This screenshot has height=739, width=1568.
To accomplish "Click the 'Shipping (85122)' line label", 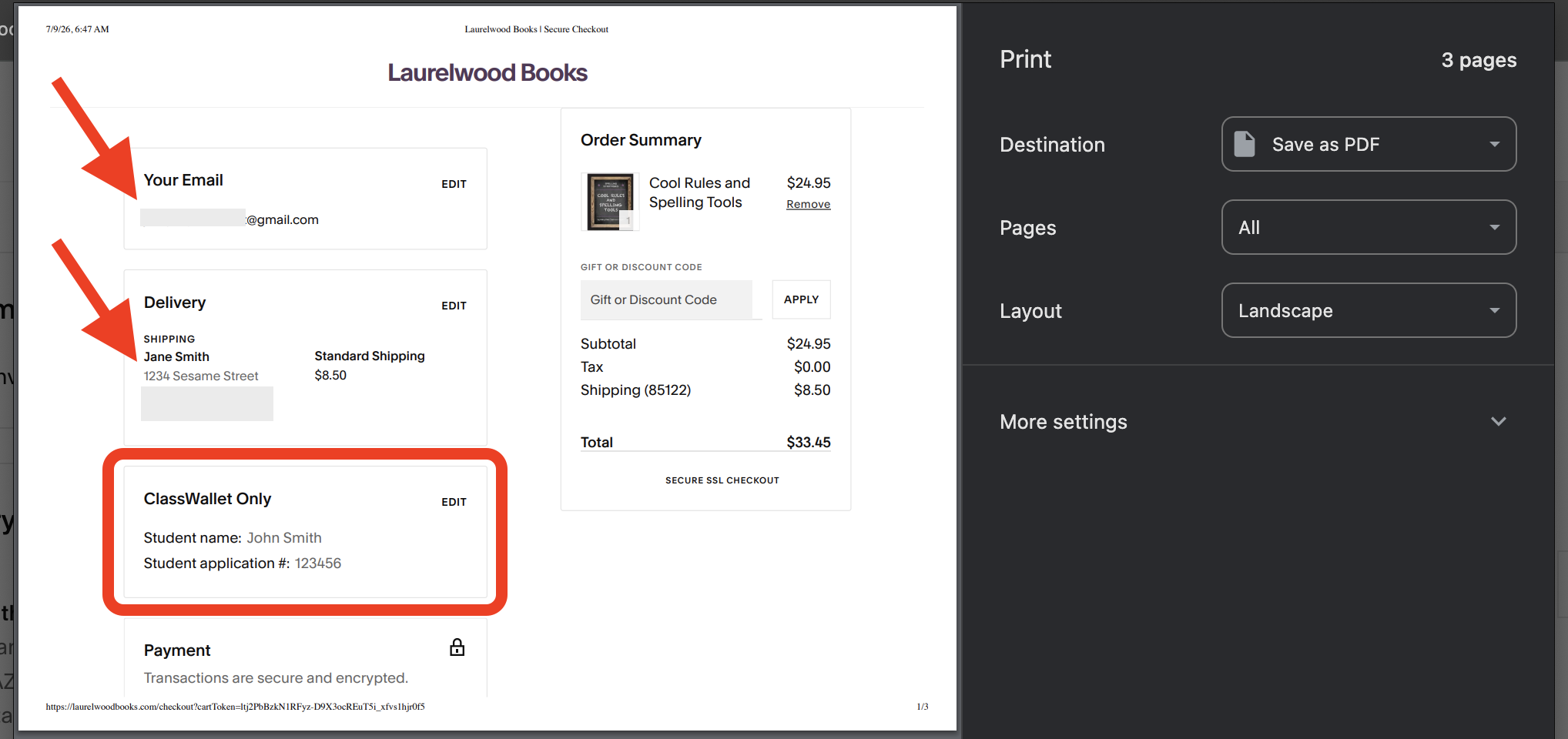I will (635, 390).
